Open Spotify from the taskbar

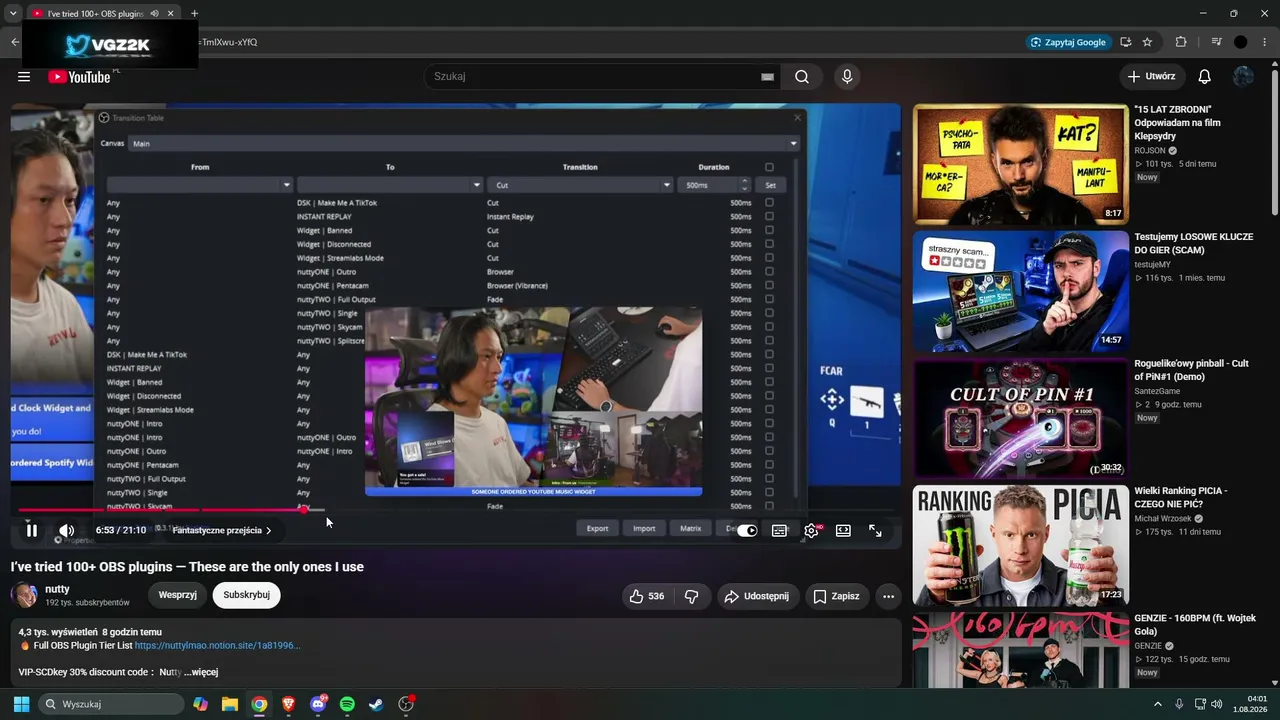point(347,704)
